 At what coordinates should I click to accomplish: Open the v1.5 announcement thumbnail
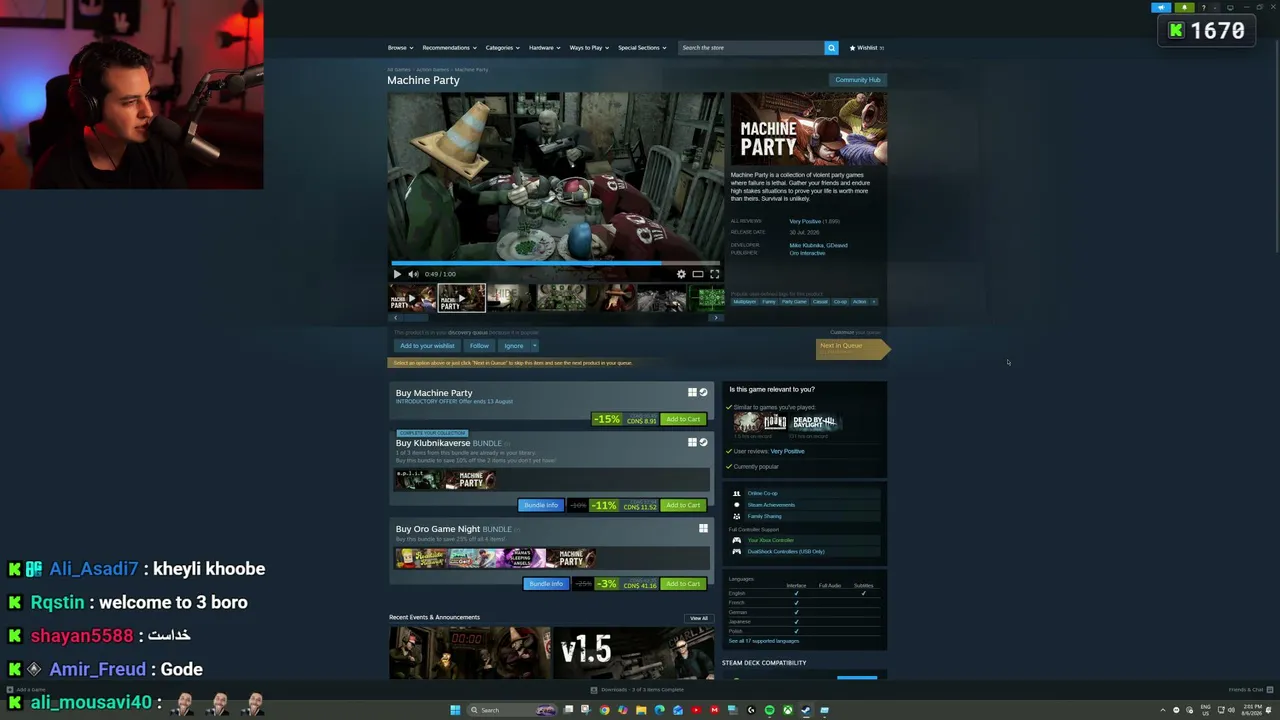pos(634,653)
